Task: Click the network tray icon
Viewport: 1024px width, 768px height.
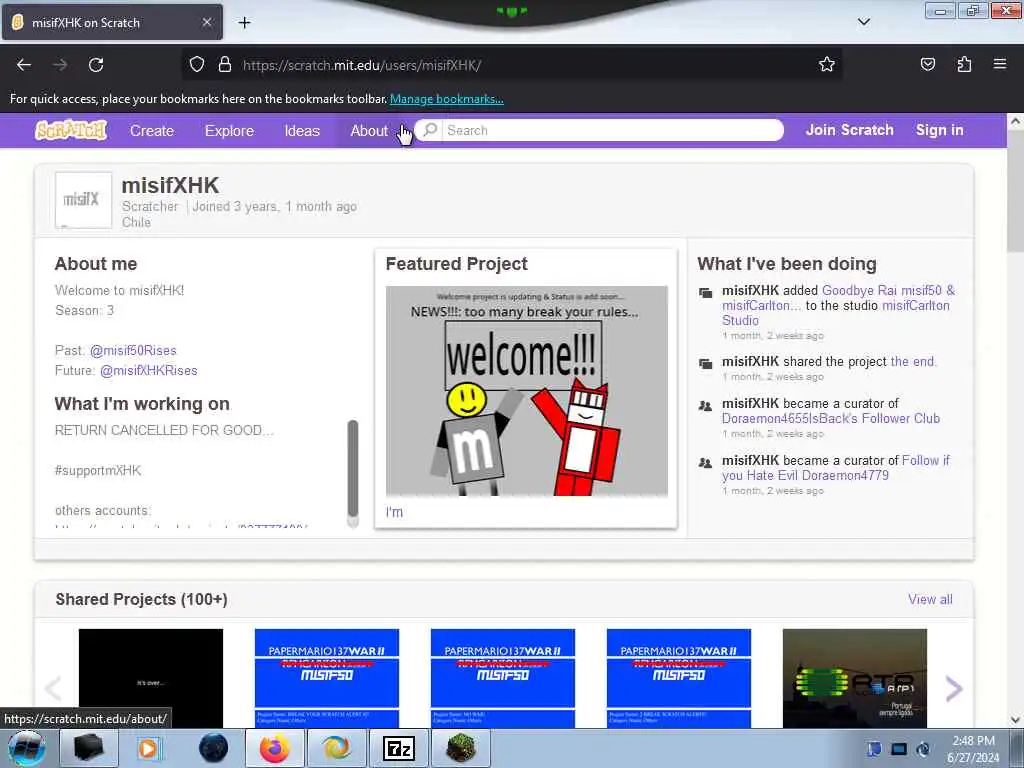Action: click(899, 749)
